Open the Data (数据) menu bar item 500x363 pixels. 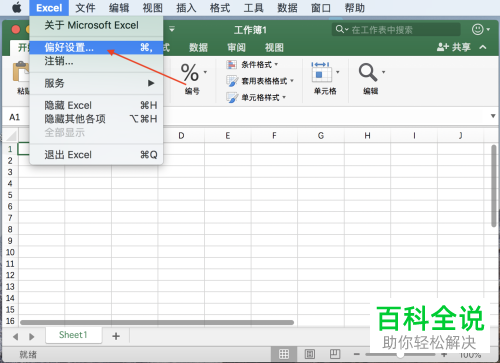click(x=287, y=8)
